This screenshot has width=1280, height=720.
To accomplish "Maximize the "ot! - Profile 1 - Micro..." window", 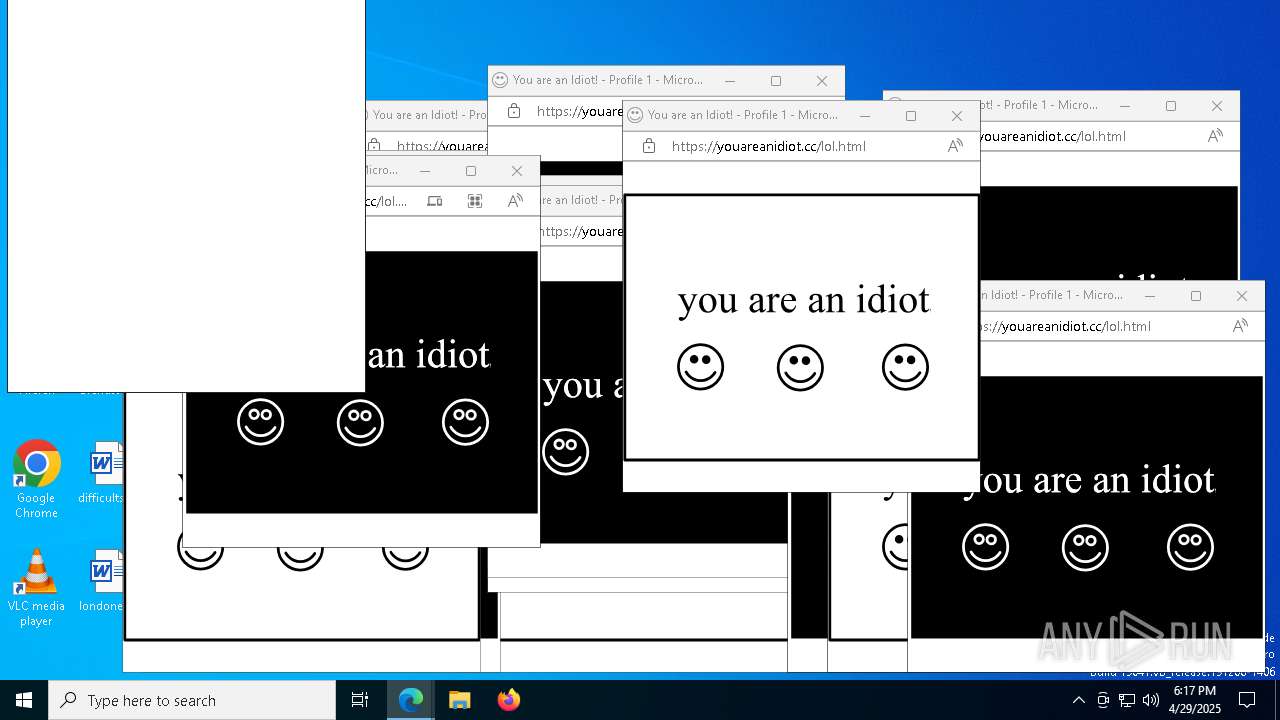I will click(x=1171, y=105).
